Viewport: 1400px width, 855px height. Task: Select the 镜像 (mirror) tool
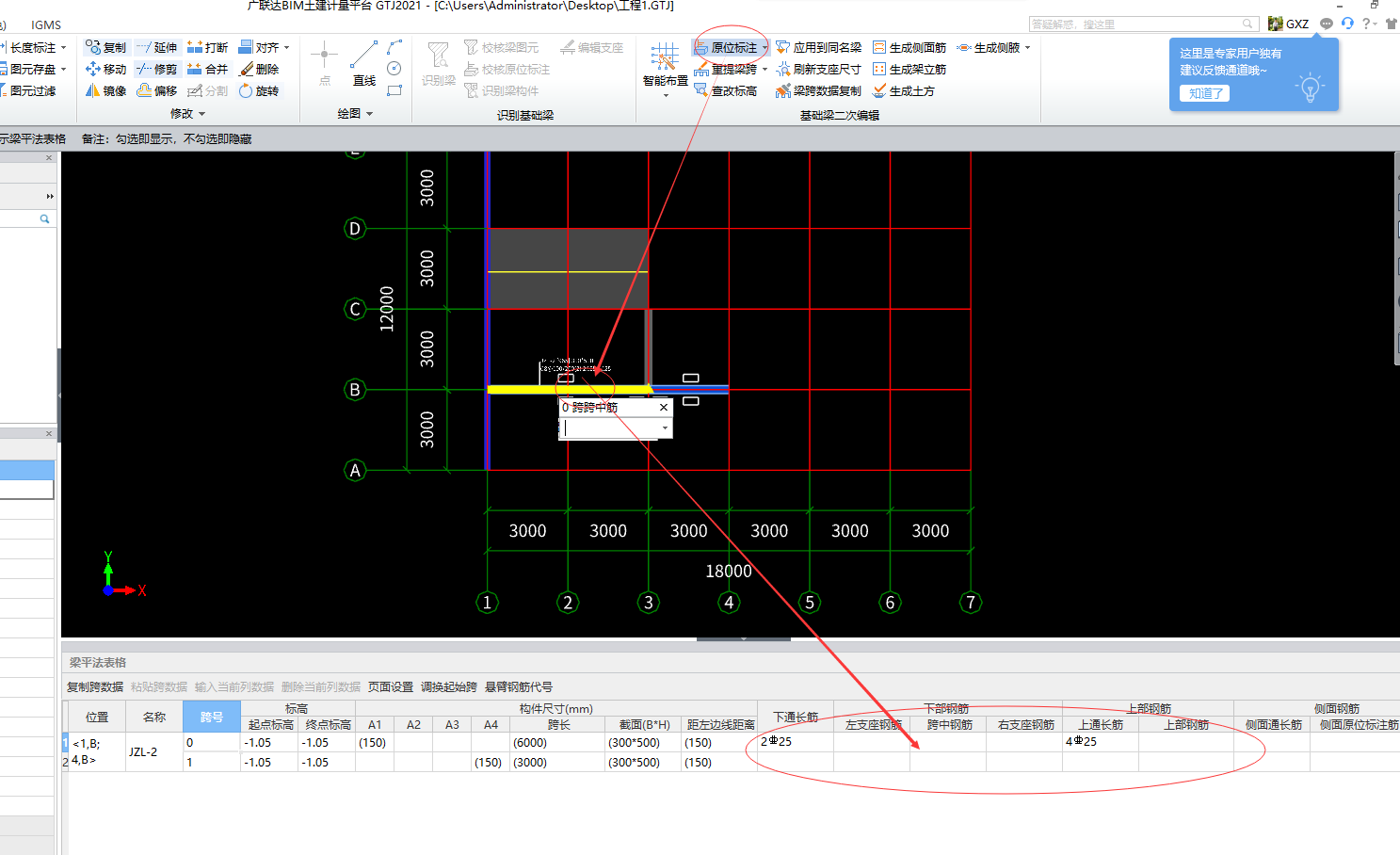point(105,90)
